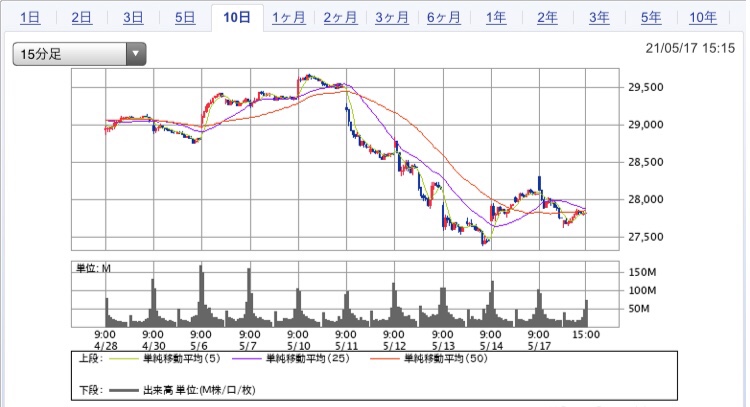Click the 出来高 単位:(M株/口/枚) legend text

click(x=199, y=390)
